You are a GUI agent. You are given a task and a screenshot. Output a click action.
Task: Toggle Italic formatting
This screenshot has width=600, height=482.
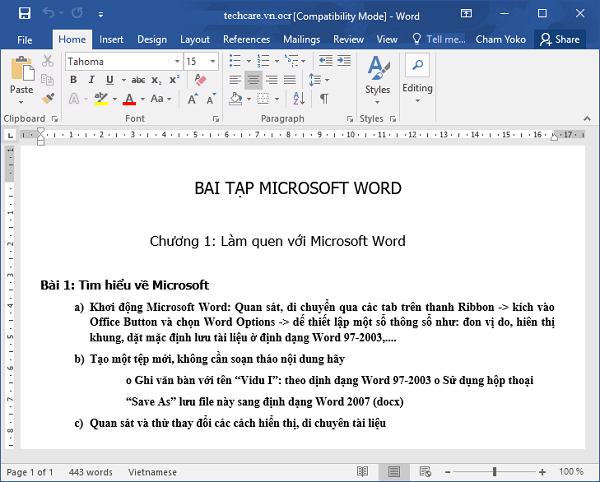point(93,80)
